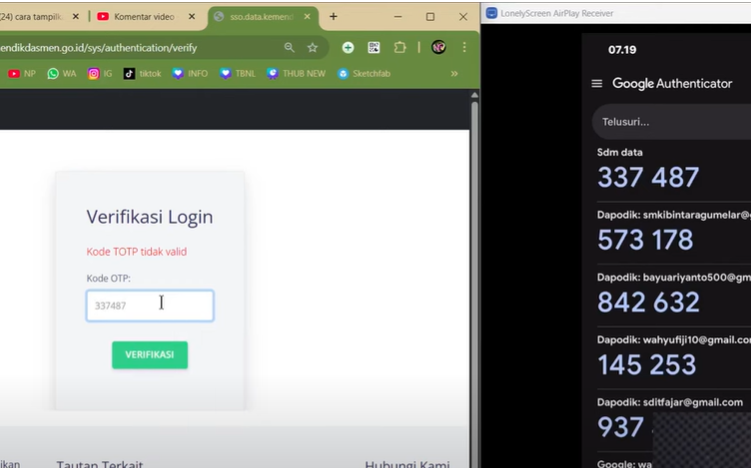Open the Google Authenticator hamburger menu
The image size is (751, 468).
[597, 84]
